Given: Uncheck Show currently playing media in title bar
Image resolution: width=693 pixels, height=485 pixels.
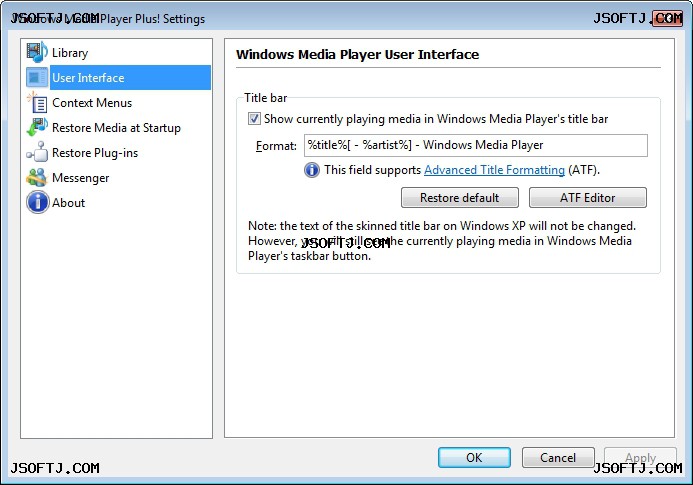Looking at the screenshot, I should [254, 118].
